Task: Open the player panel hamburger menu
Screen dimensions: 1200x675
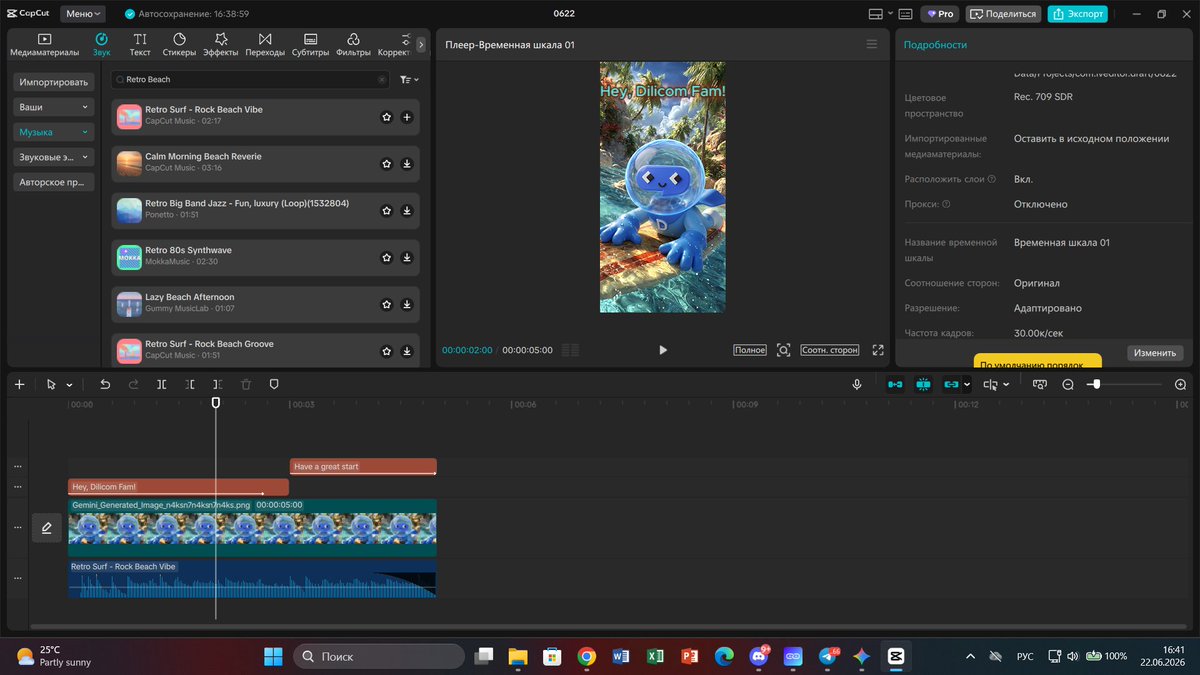Action: [x=872, y=44]
